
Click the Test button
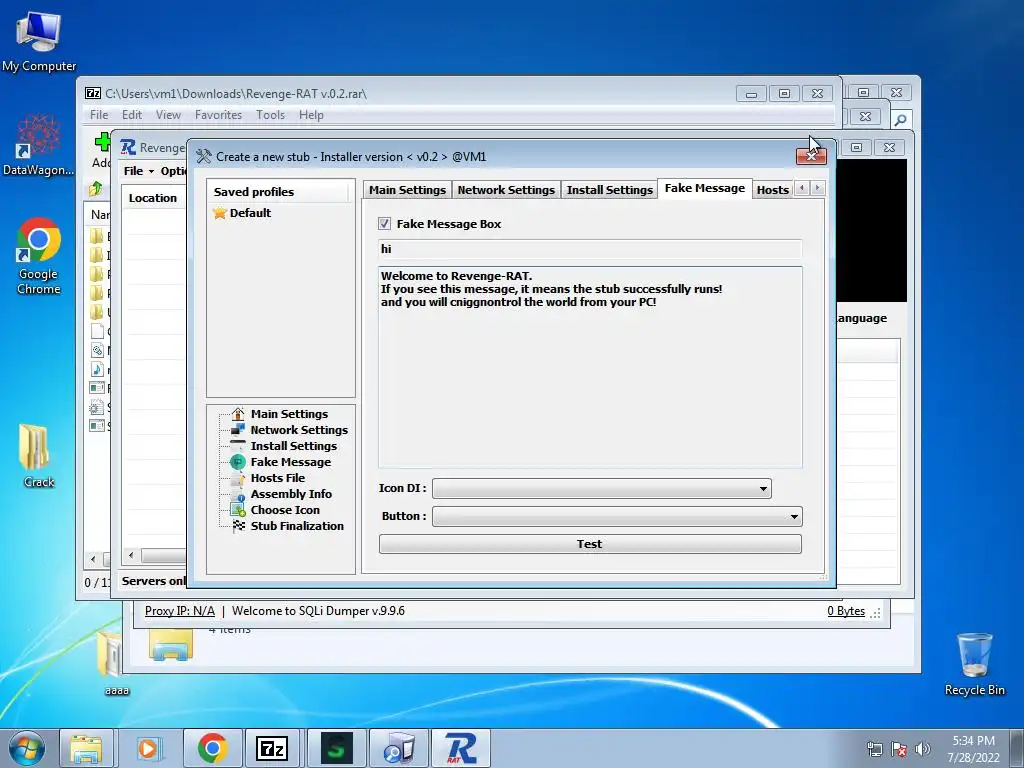pyautogui.click(x=590, y=544)
